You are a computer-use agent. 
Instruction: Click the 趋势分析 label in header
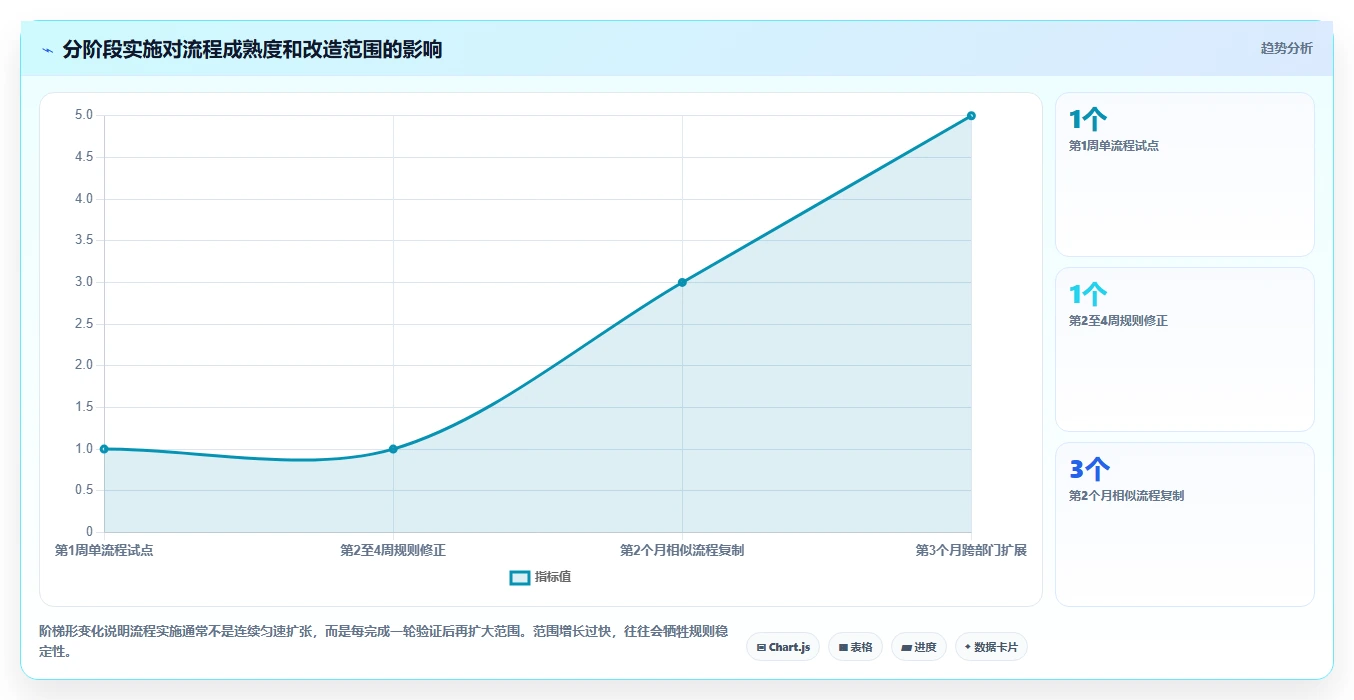point(1286,48)
